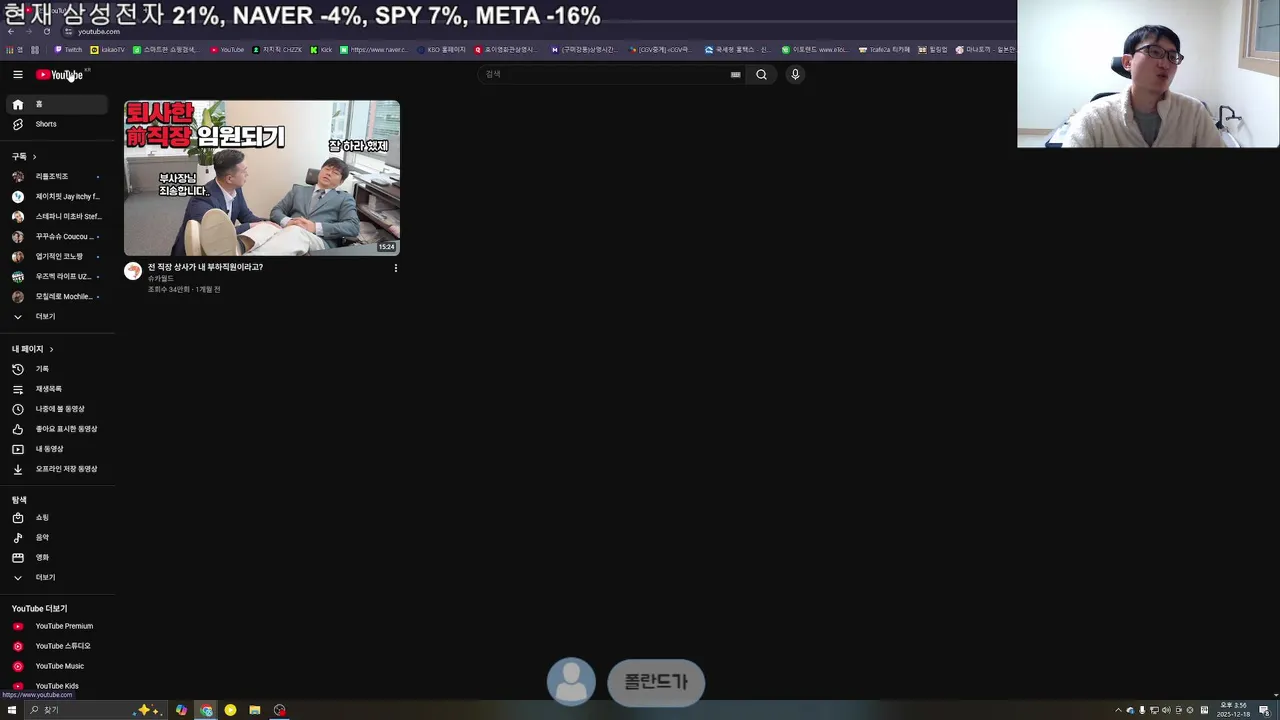Open the 우즈벡 라이프 subscription
1280x720 pixels.
[x=57, y=276]
